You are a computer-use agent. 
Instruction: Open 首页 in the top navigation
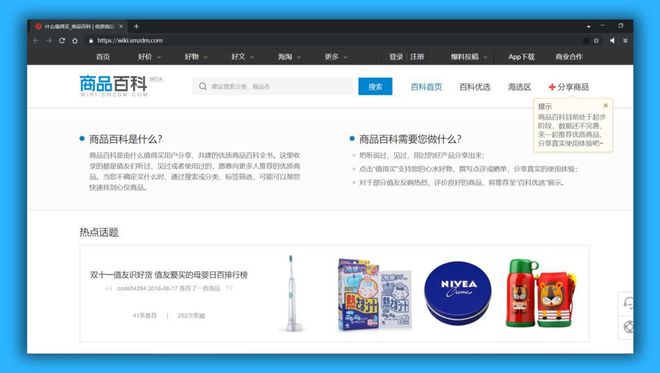103,56
